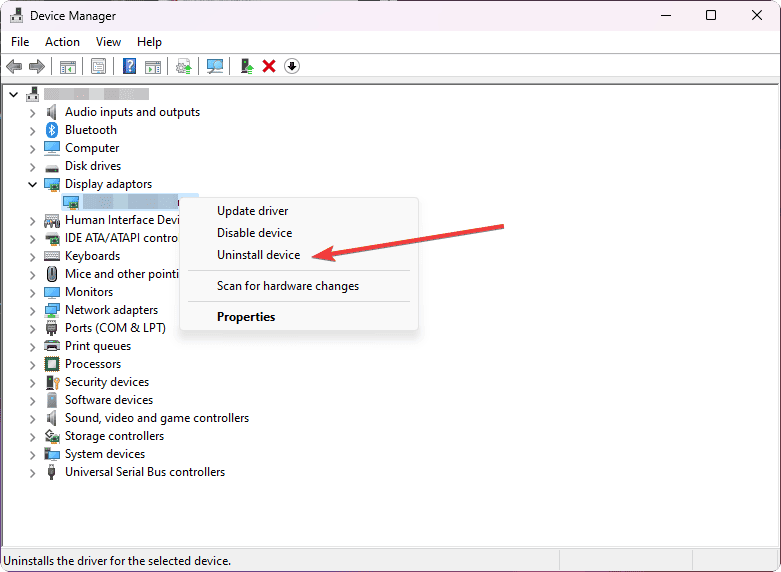The width and height of the screenshot is (781, 572).
Task: Click the red X Uninstall device icon
Action: (x=269, y=66)
